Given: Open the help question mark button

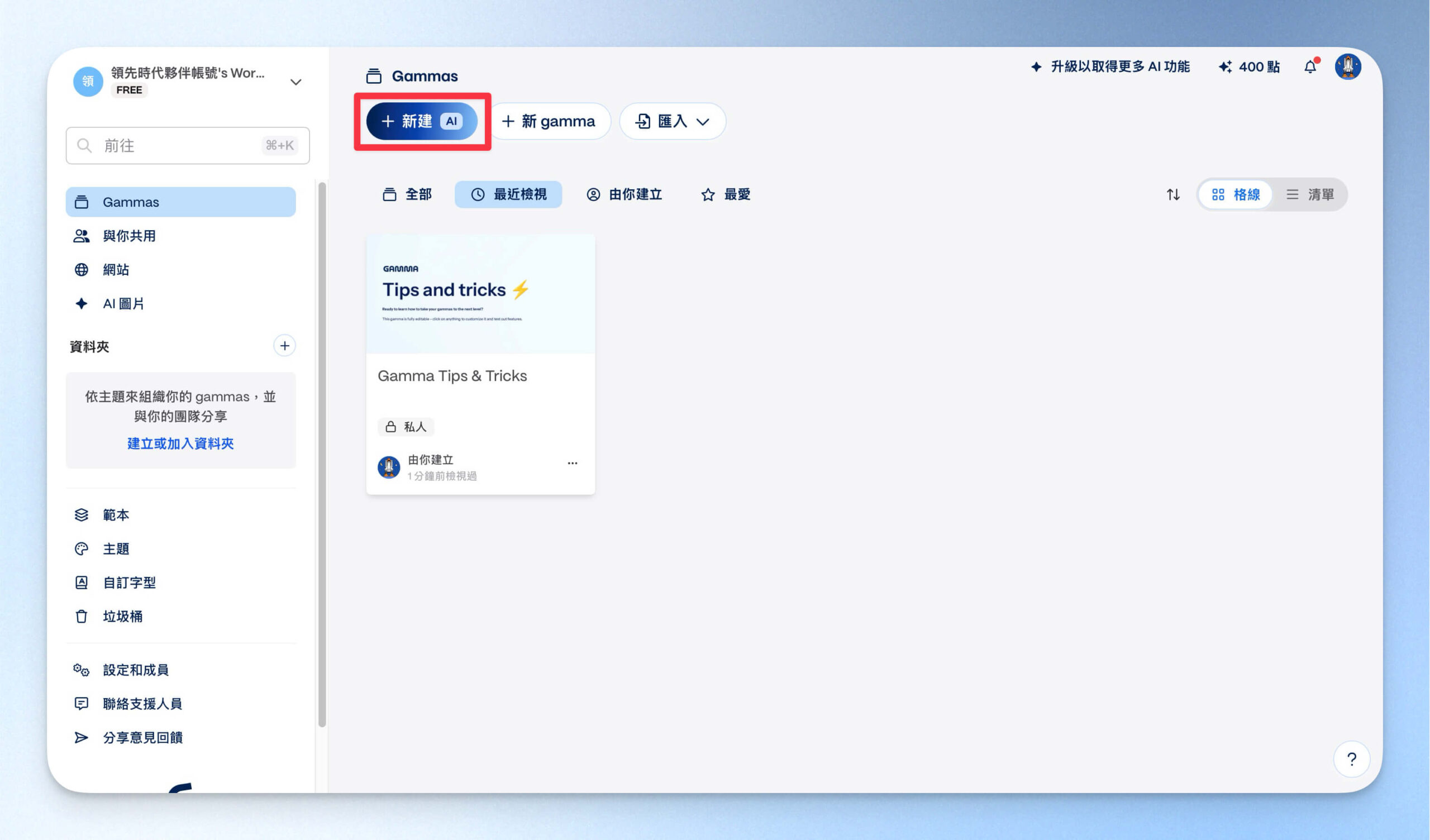Looking at the screenshot, I should (1352, 759).
